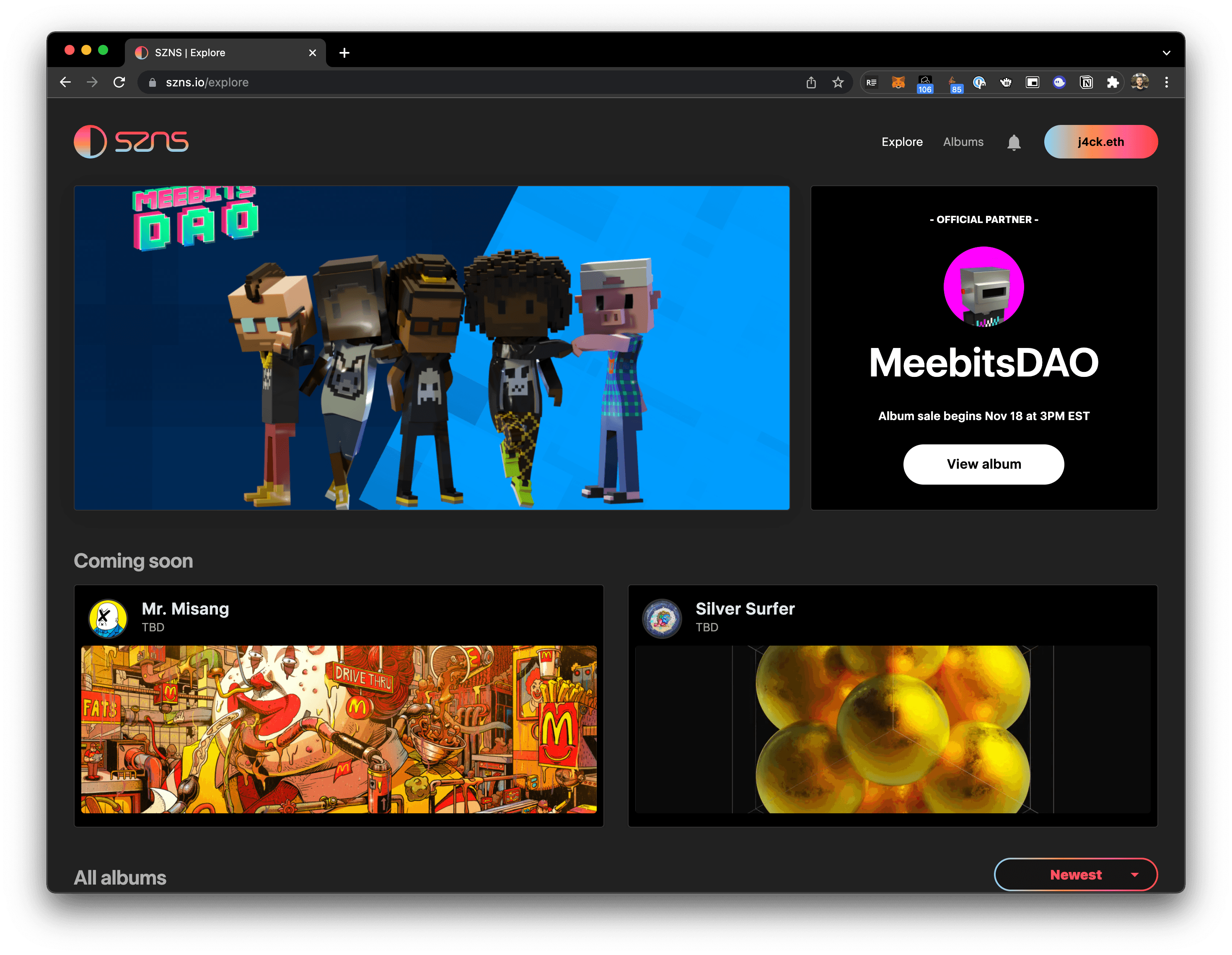Open the Chrome profile avatar
The height and width of the screenshot is (955, 1232).
(1139, 83)
